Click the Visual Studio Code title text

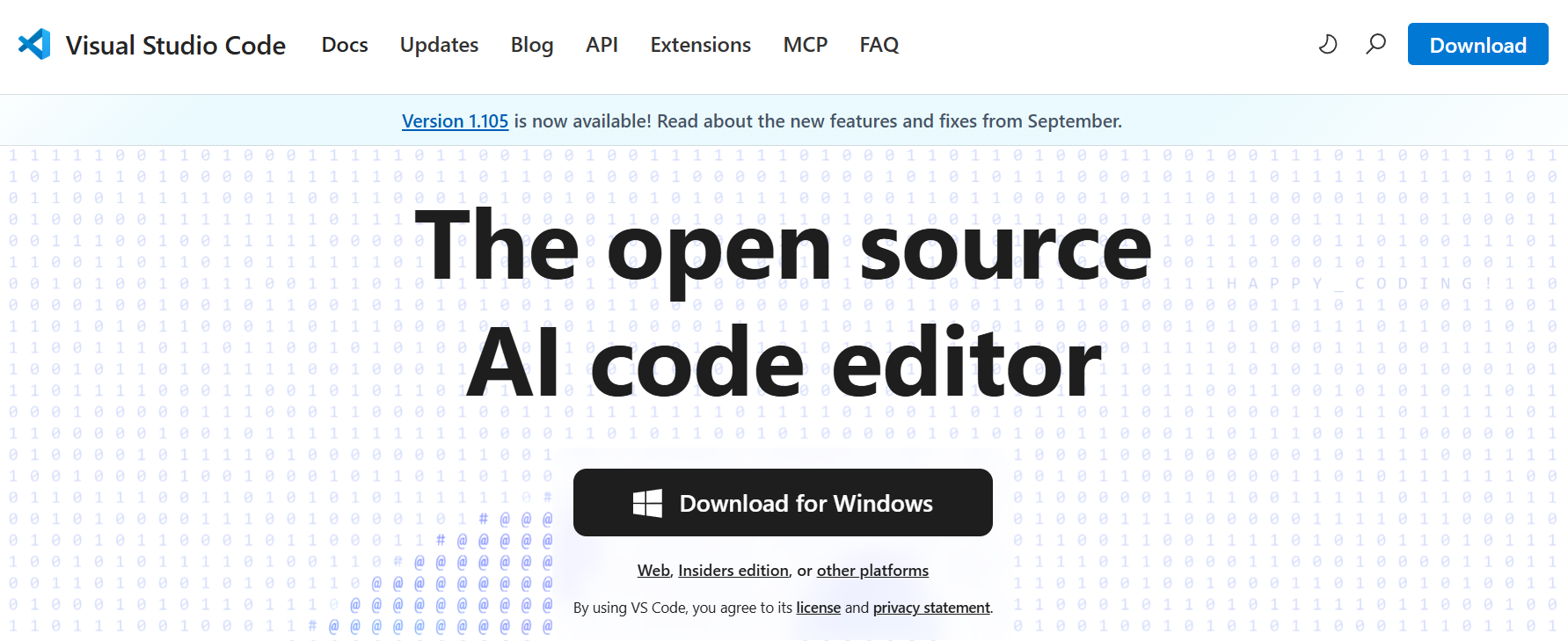click(x=175, y=45)
